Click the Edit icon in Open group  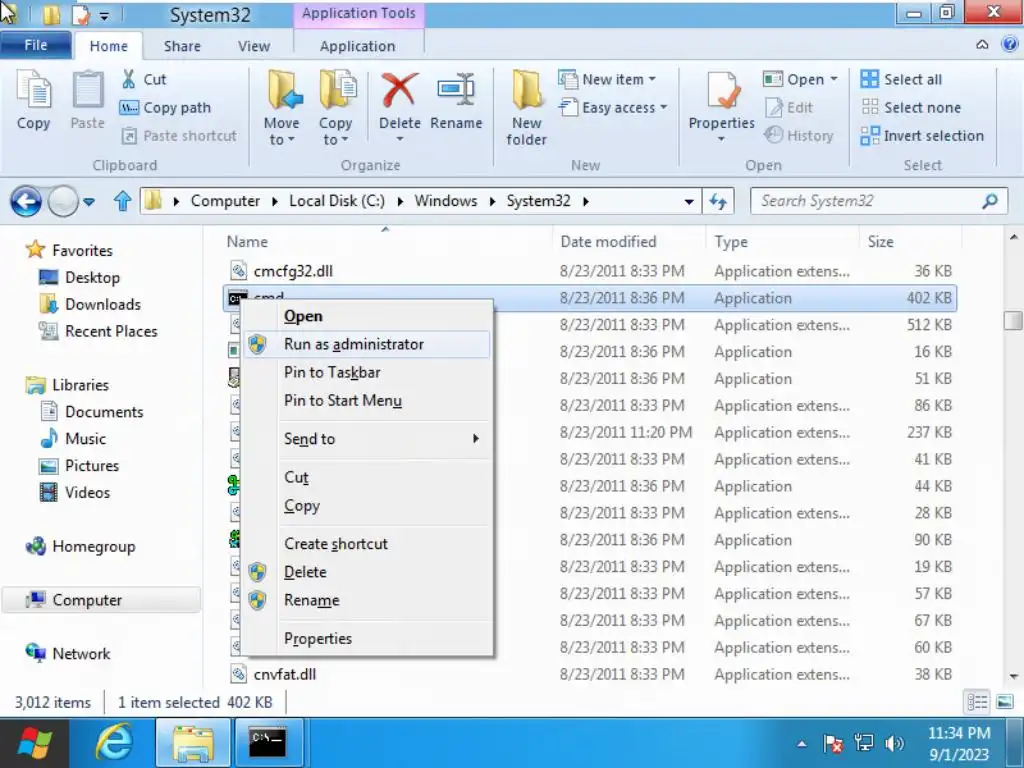pyautogui.click(x=774, y=107)
